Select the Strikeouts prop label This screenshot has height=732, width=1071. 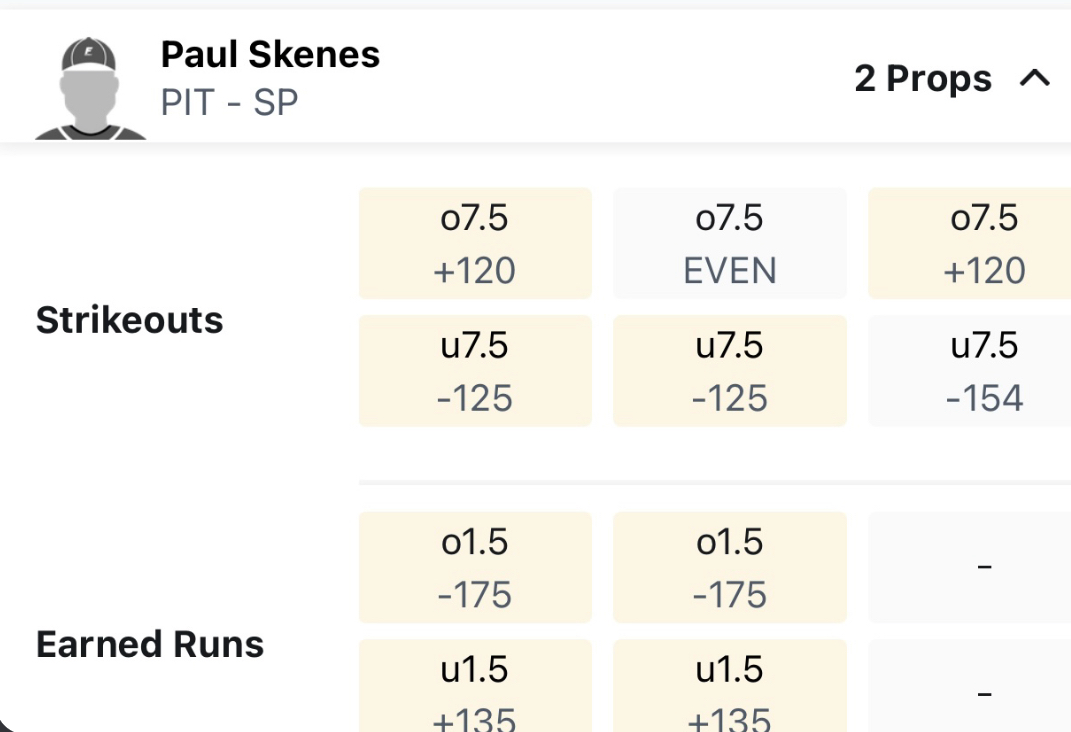[129, 320]
